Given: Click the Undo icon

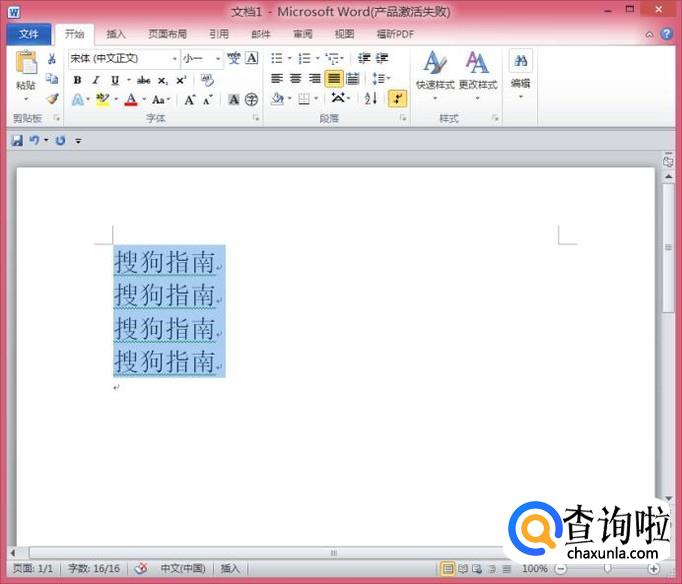Looking at the screenshot, I should [34, 140].
